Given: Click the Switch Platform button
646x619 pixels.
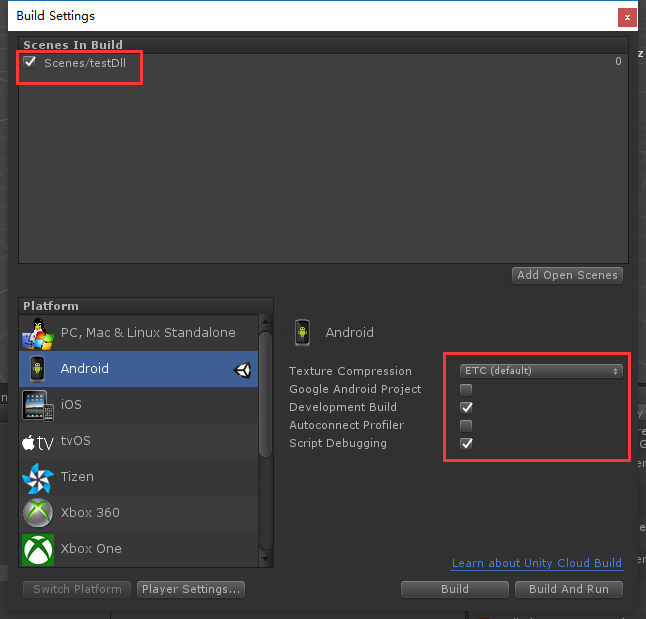Looking at the screenshot, I should click(x=77, y=589).
